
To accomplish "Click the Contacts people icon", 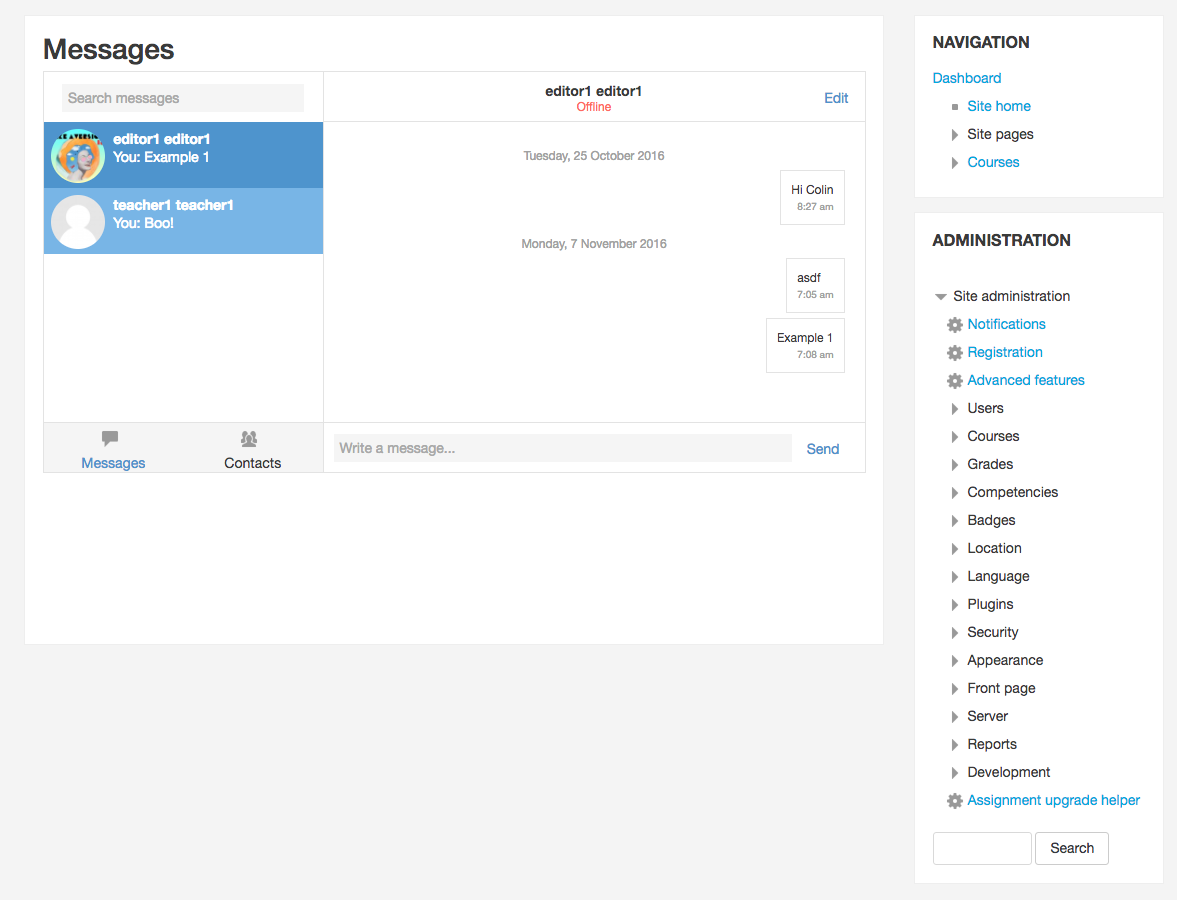I will [x=249, y=438].
